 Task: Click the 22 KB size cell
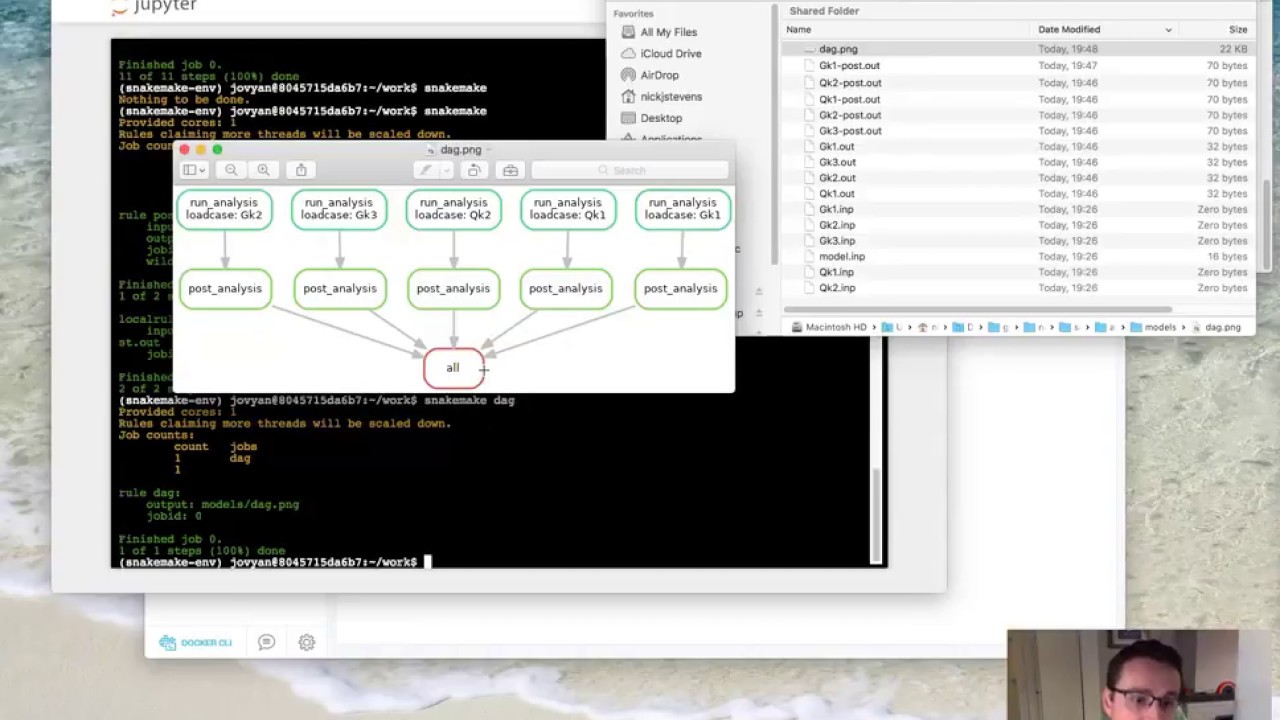1233,49
